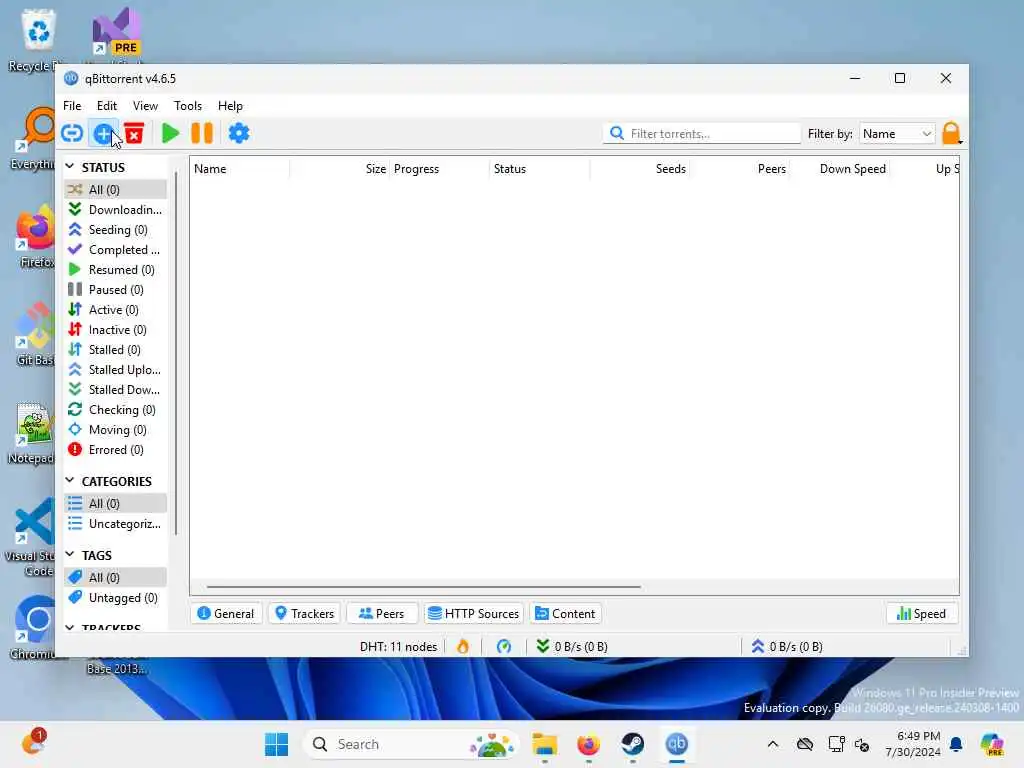The image size is (1024, 768).
Task: Open the File menu
Action: point(72,106)
